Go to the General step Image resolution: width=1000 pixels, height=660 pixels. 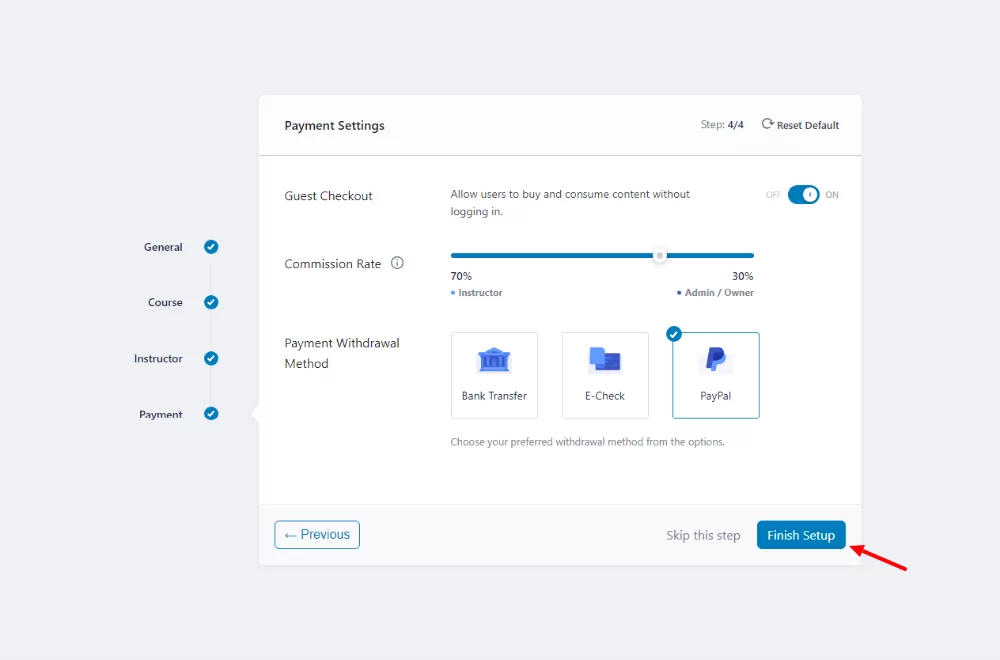coord(163,247)
